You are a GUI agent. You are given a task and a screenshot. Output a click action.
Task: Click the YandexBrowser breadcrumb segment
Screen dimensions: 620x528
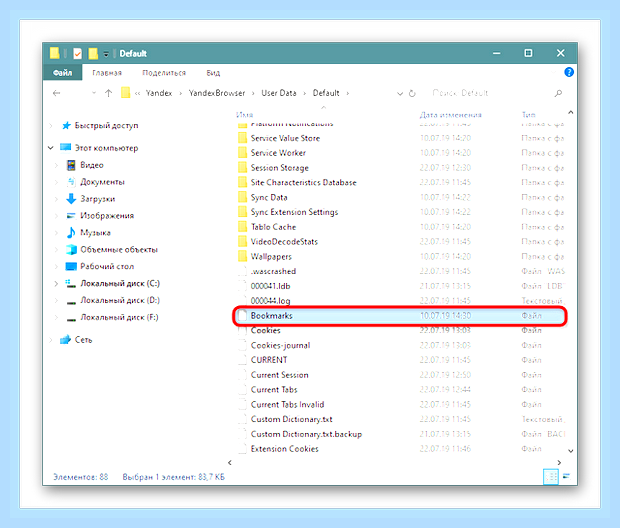coord(217,93)
